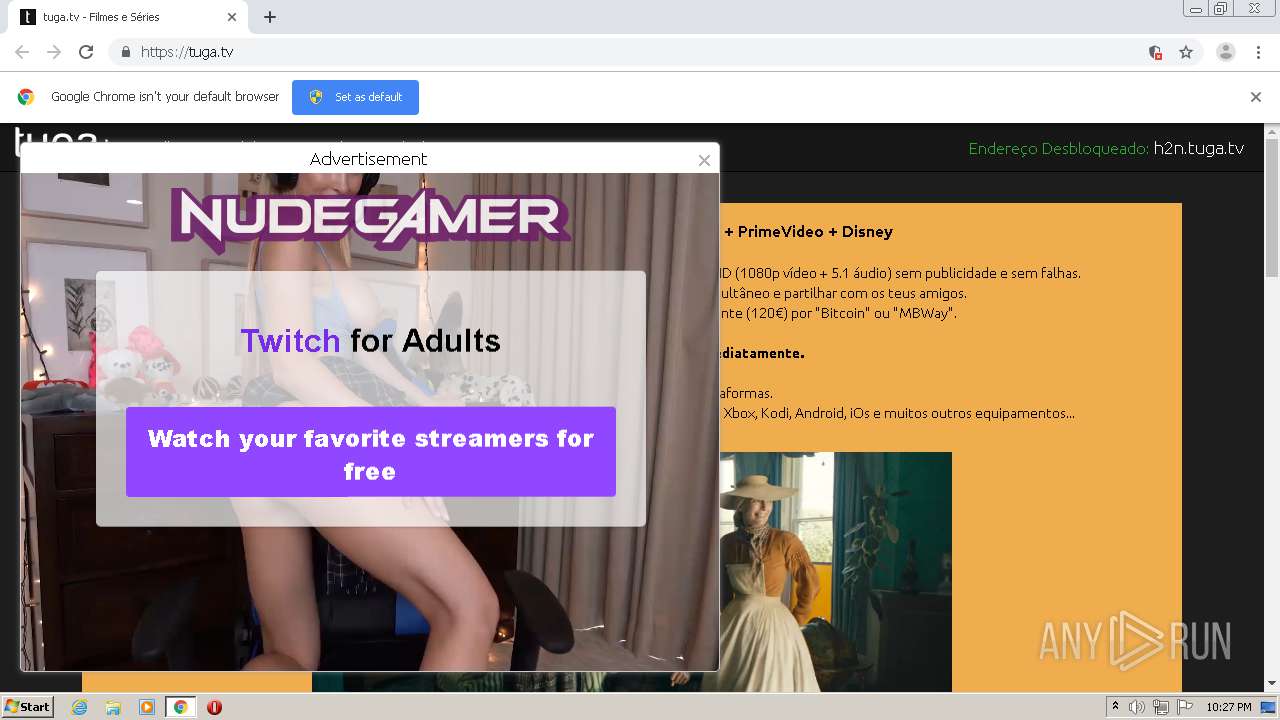Screen dimensions: 1280x720
Task: Open a new tab with plus button
Action: (270, 17)
